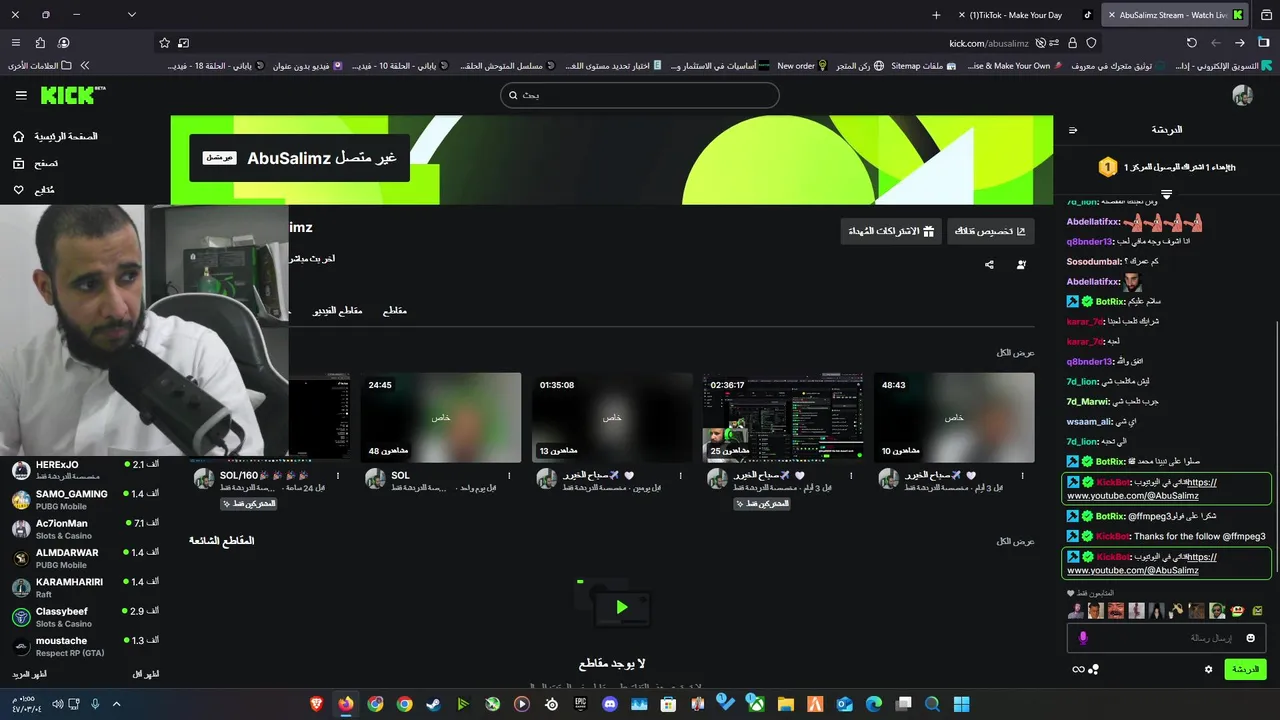Image resolution: width=1280 pixels, height=720 pixels.
Task: Send message with the green chat button
Action: tap(1245, 669)
